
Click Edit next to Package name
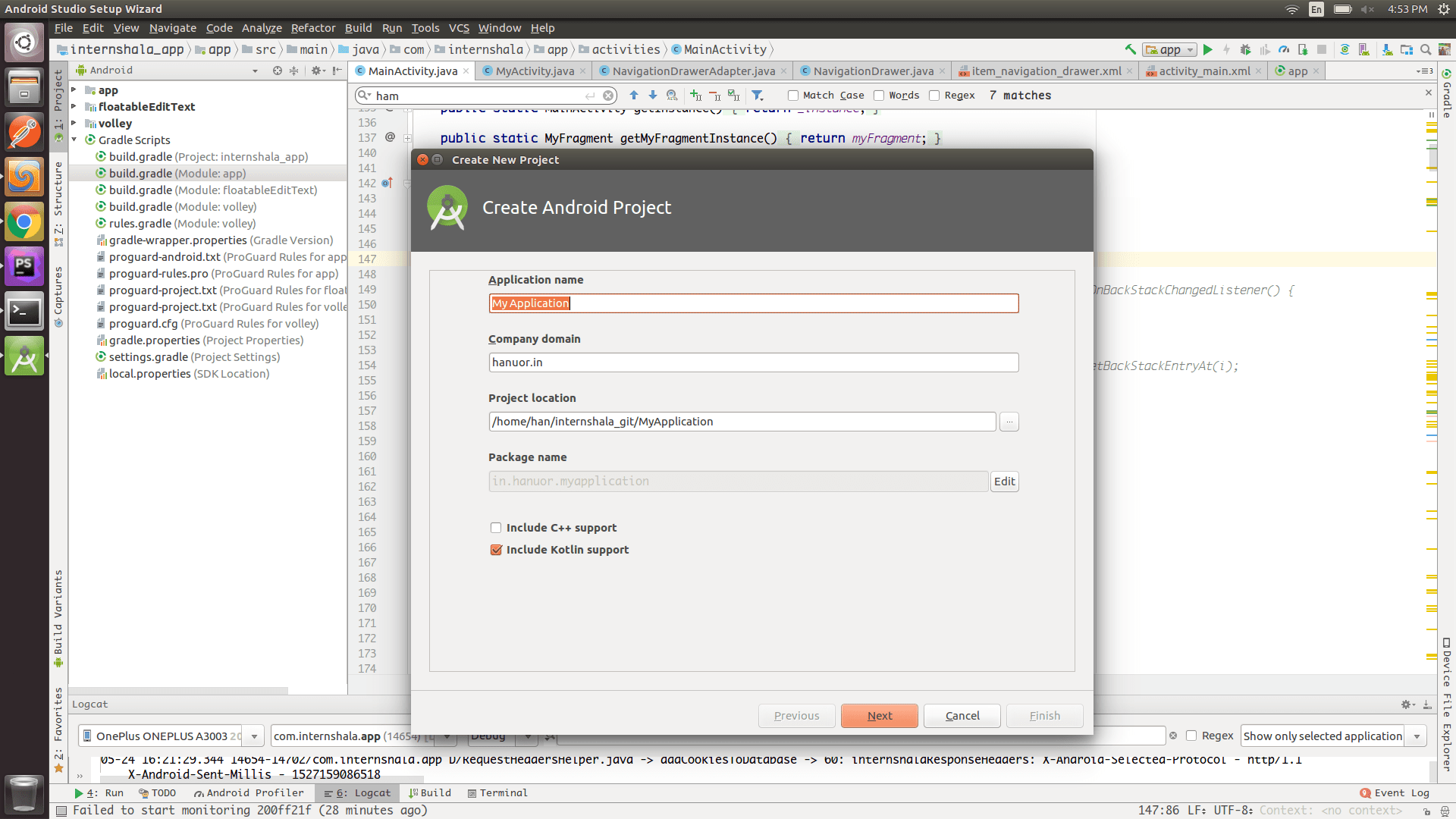click(1004, 481)
